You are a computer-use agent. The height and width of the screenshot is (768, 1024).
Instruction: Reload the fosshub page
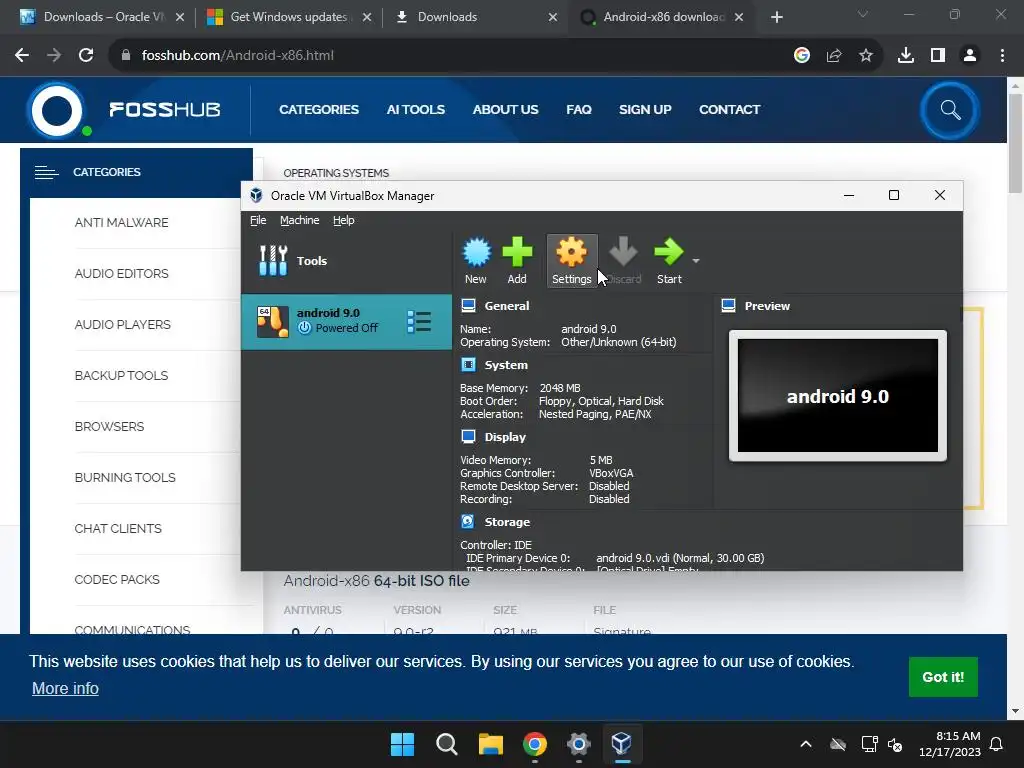click(86, 56)
